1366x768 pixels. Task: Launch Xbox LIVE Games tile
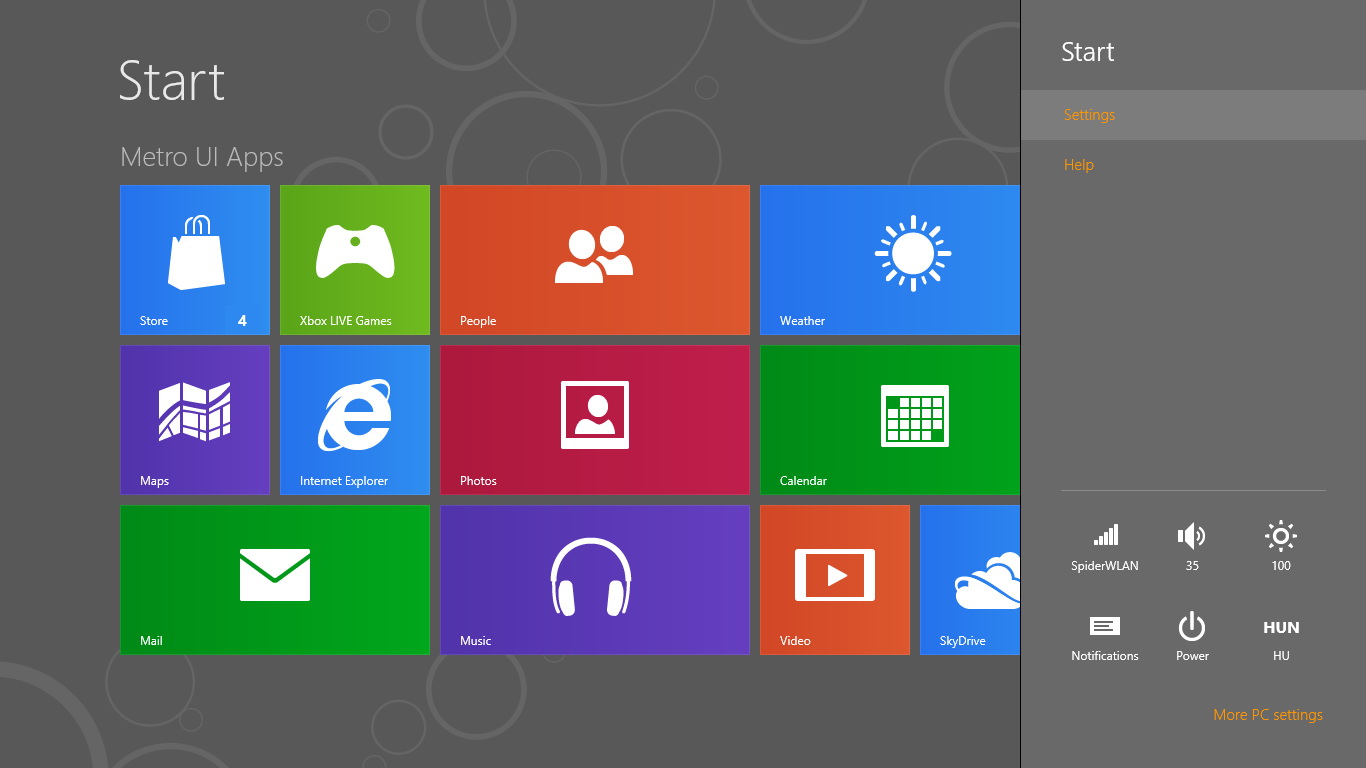[355, 260]
